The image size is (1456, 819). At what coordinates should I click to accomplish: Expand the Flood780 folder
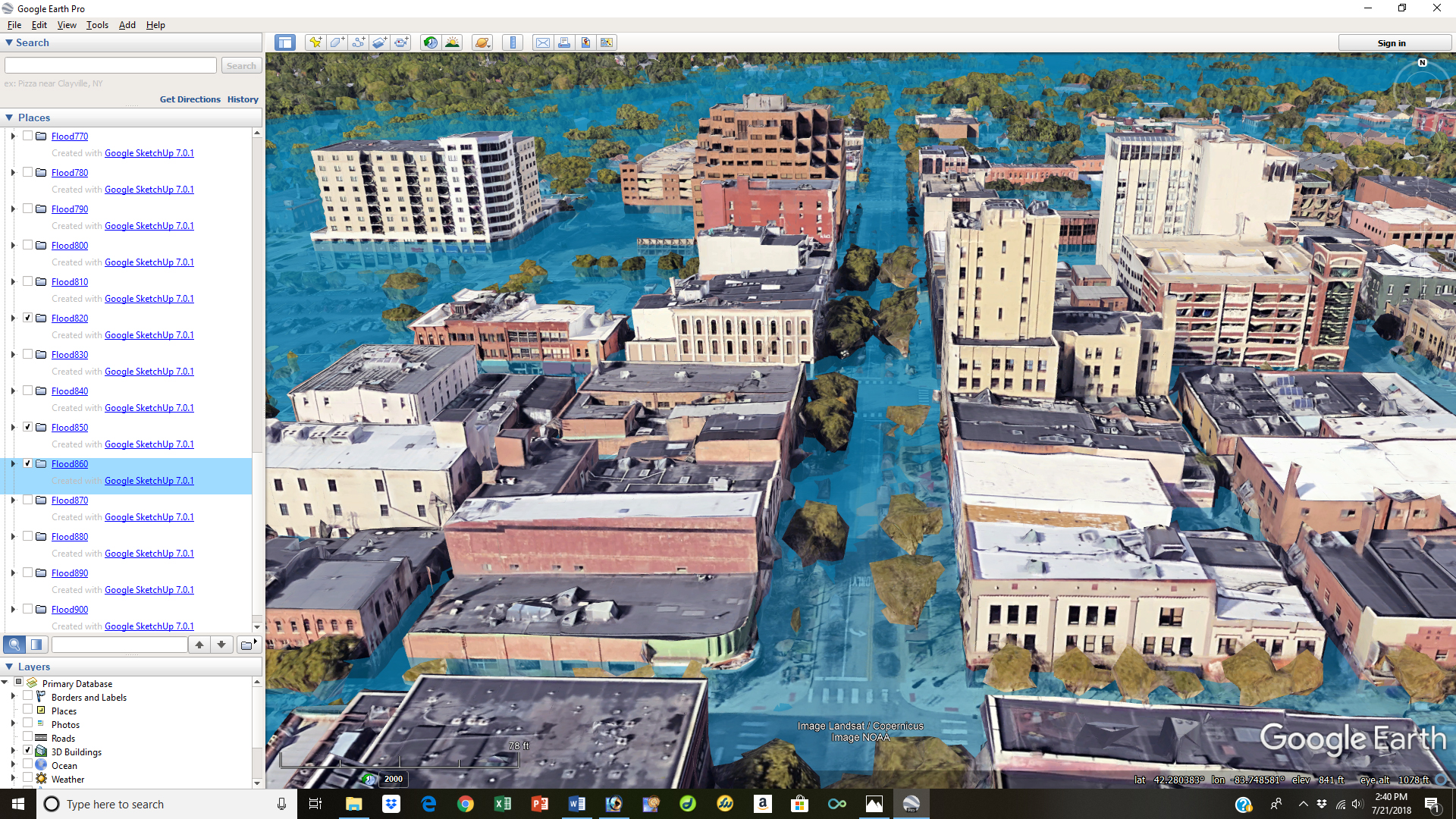(x=13, y=173)
